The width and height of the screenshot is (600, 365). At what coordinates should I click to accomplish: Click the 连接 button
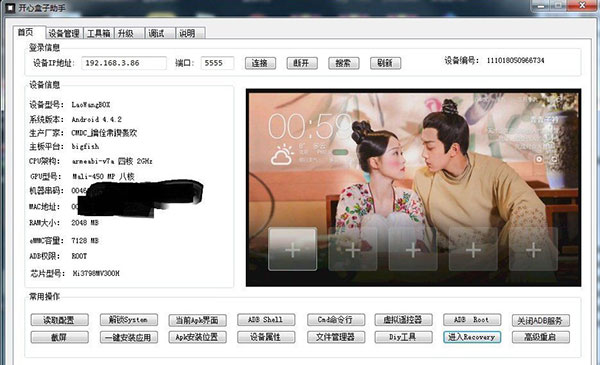(260, 63)
